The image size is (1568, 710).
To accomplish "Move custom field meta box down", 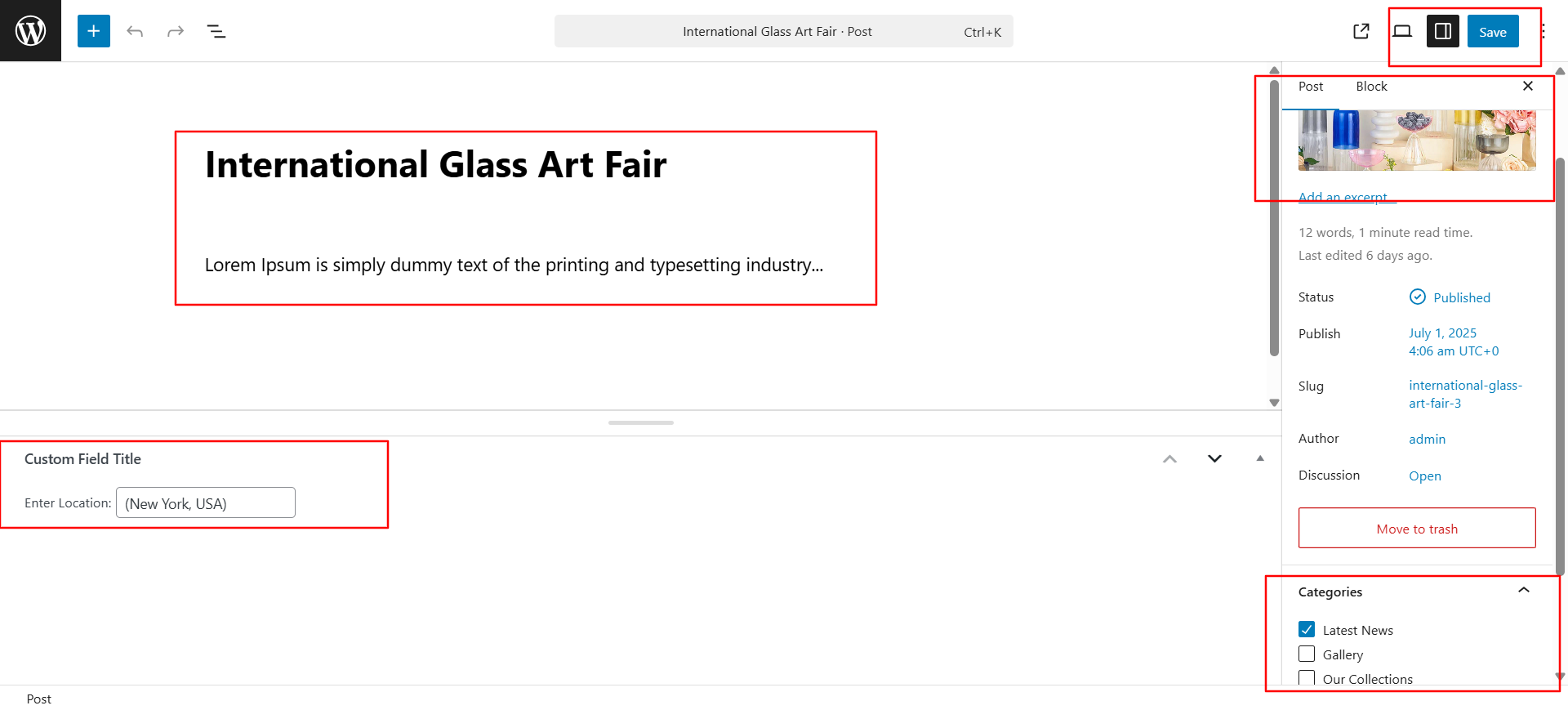I will click(x=1214, y=458).
